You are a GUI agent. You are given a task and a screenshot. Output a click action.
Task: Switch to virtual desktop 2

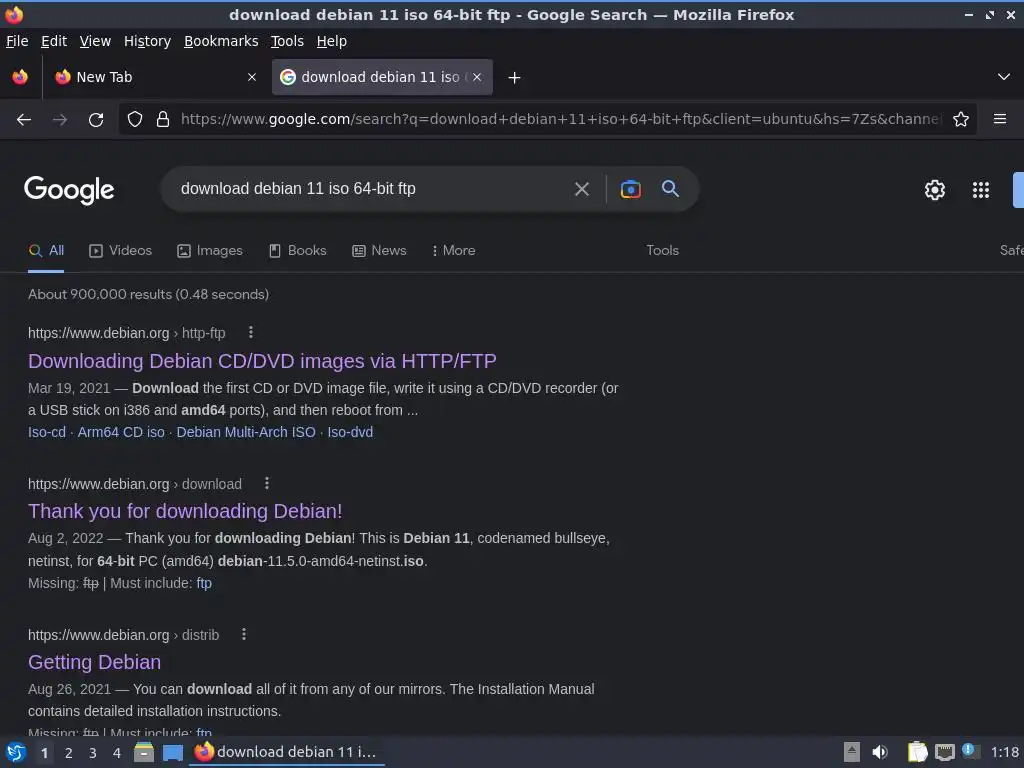pos(69,753)
